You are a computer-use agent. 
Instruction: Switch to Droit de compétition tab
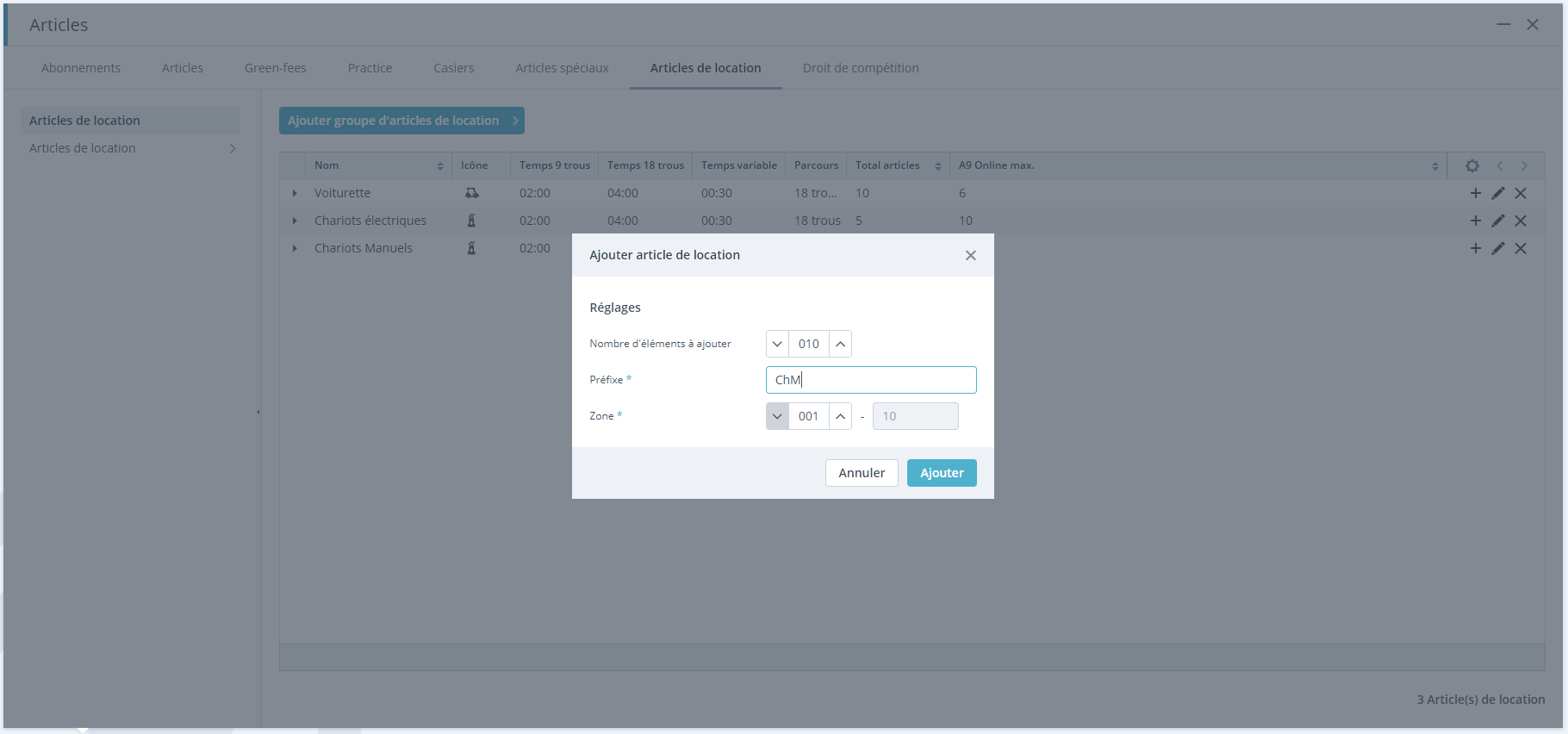[861, 68]
